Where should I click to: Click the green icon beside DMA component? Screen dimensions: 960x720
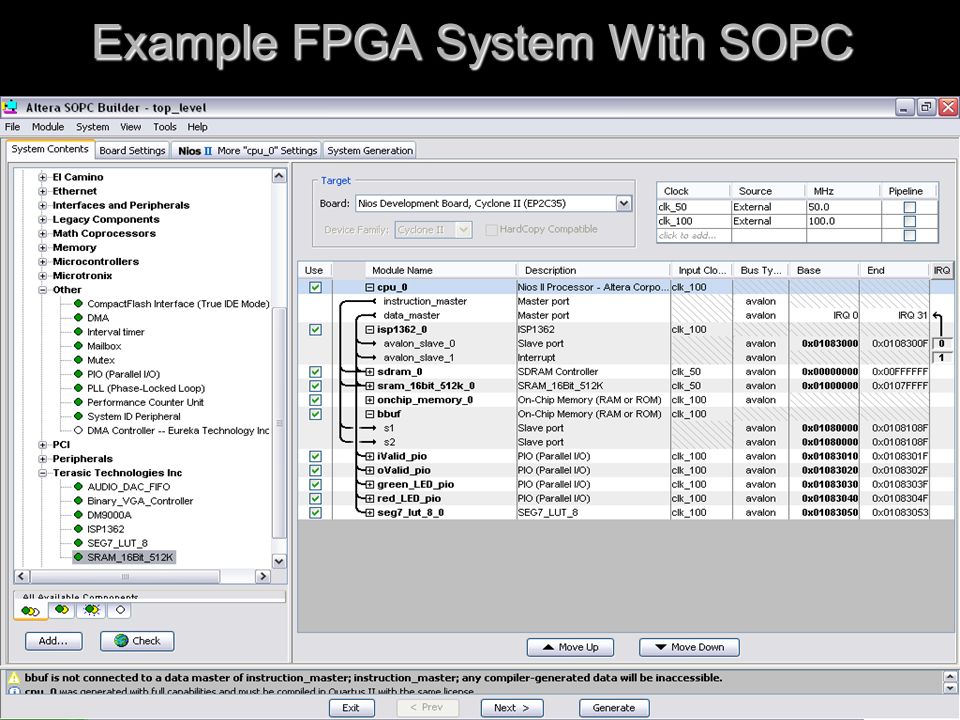[x=78, y=317]
